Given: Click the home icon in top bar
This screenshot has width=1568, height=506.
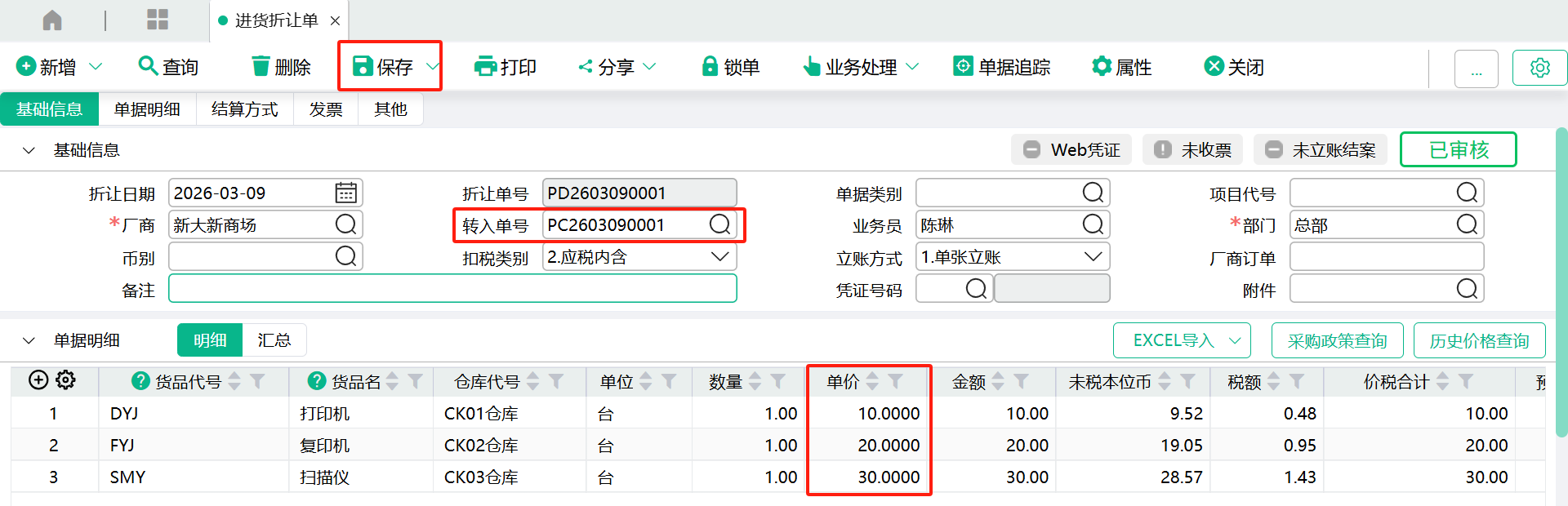Looking at the screenshot, I should pyautogui.click(x=52, y=20).
